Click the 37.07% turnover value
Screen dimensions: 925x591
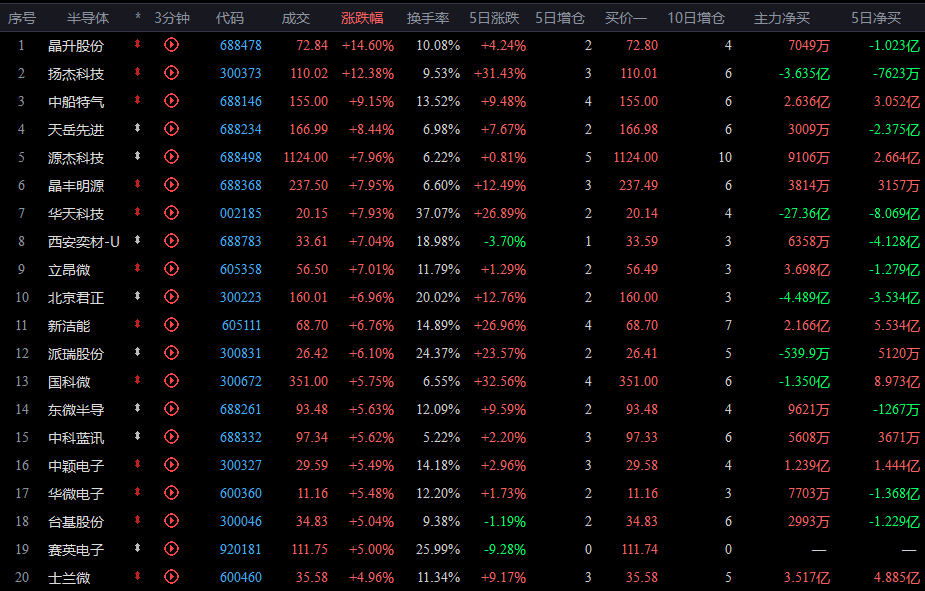point(438,214)
